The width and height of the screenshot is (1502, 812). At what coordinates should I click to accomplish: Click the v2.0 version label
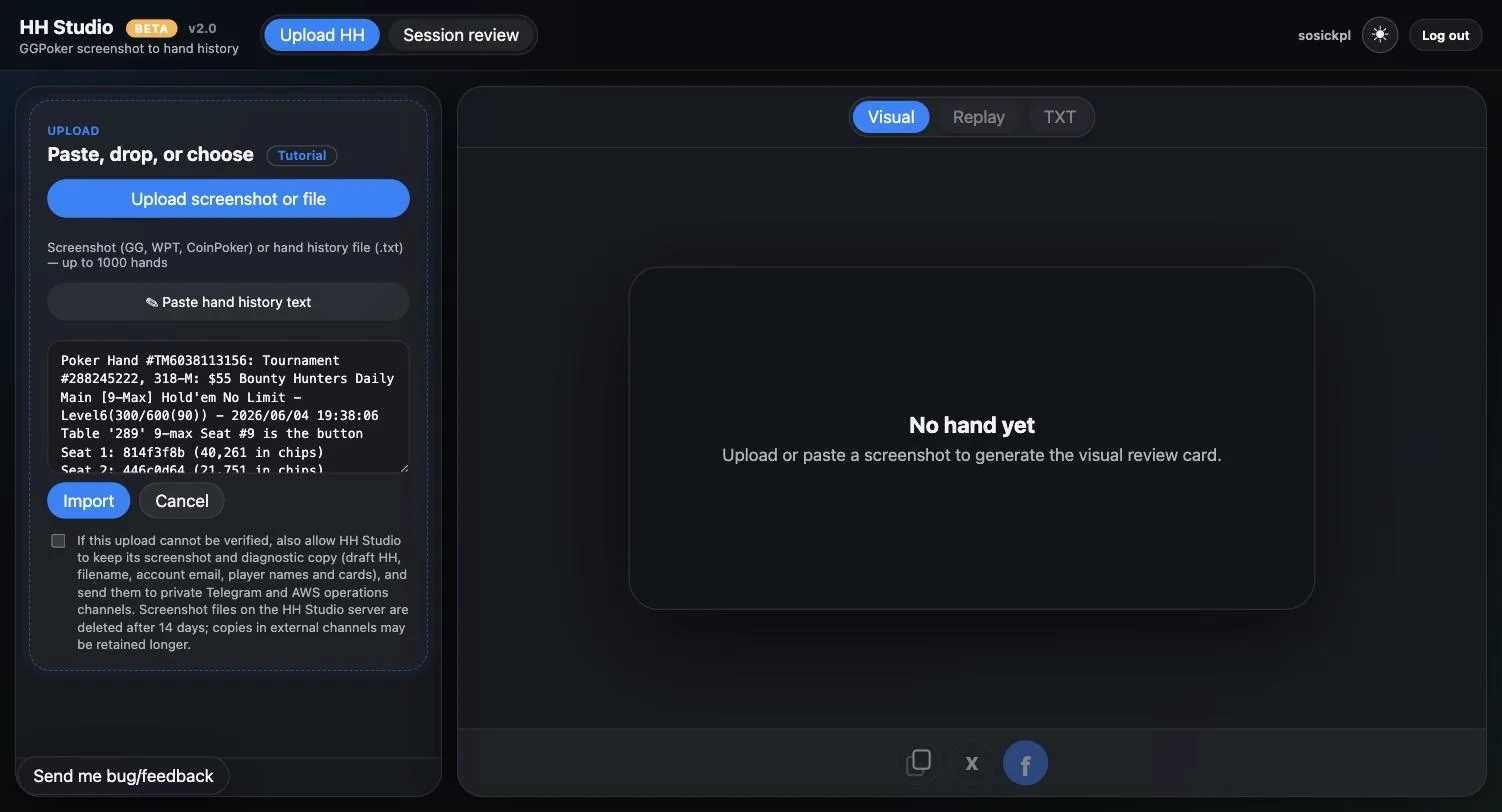tap(202, 28)
